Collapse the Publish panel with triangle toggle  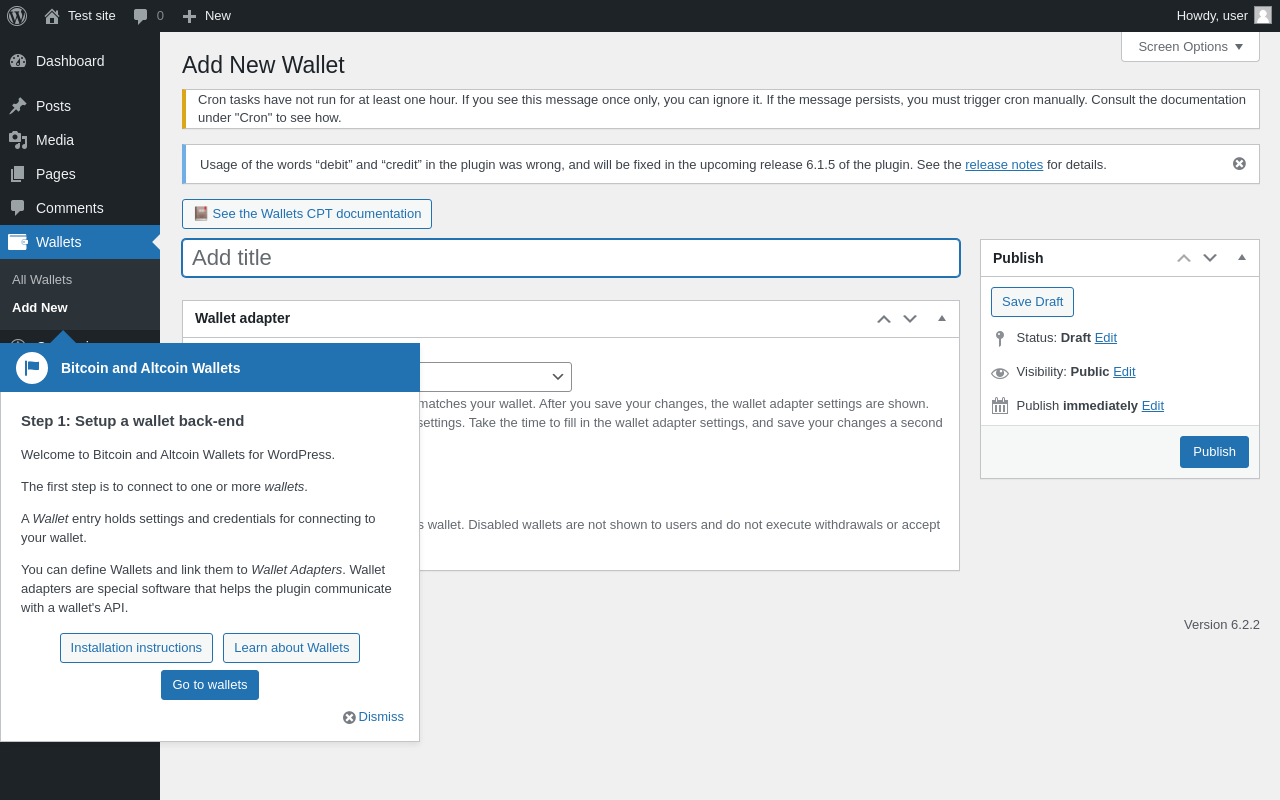(x=1242, y=258)
